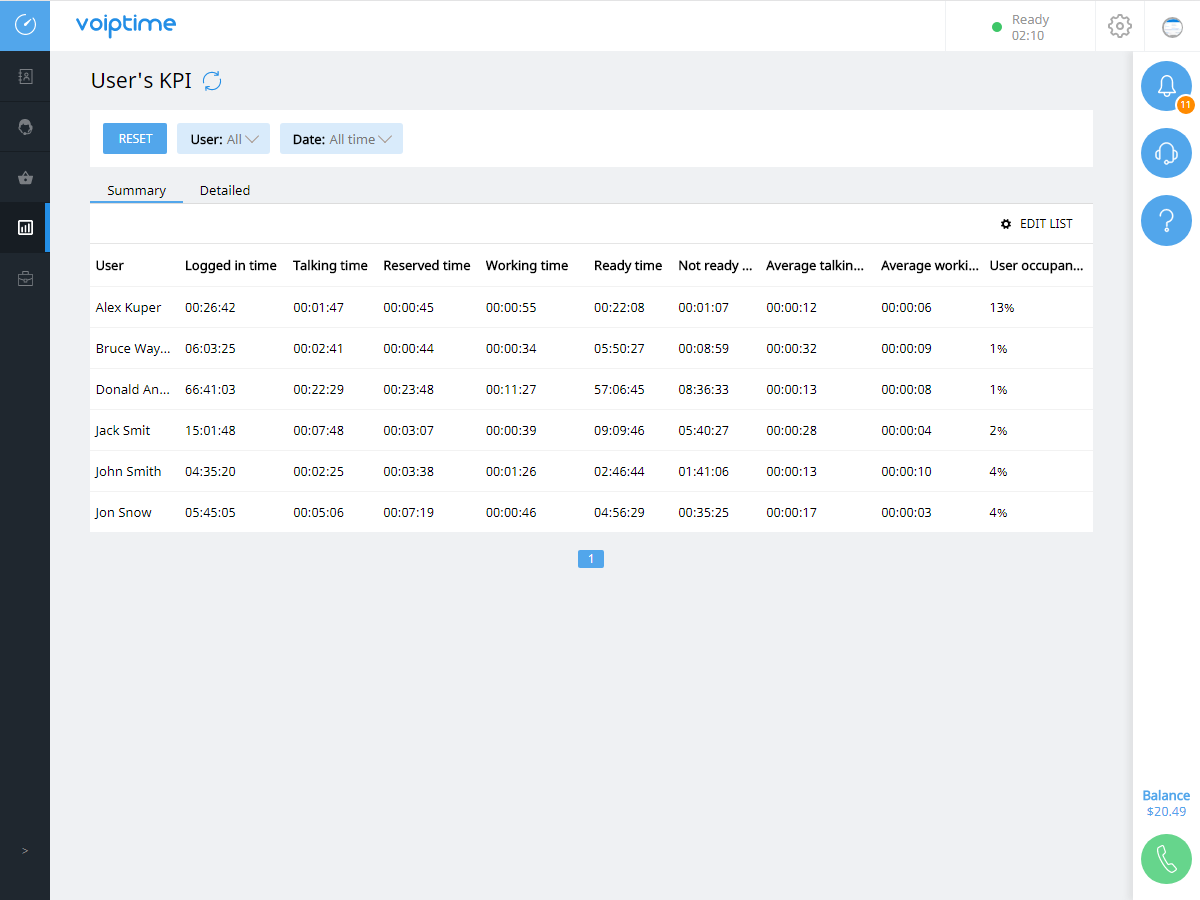This screenshot has width=1200, height=900.
Task: Select the Reports bar chart sidebar icon
Action: [24, 227]
